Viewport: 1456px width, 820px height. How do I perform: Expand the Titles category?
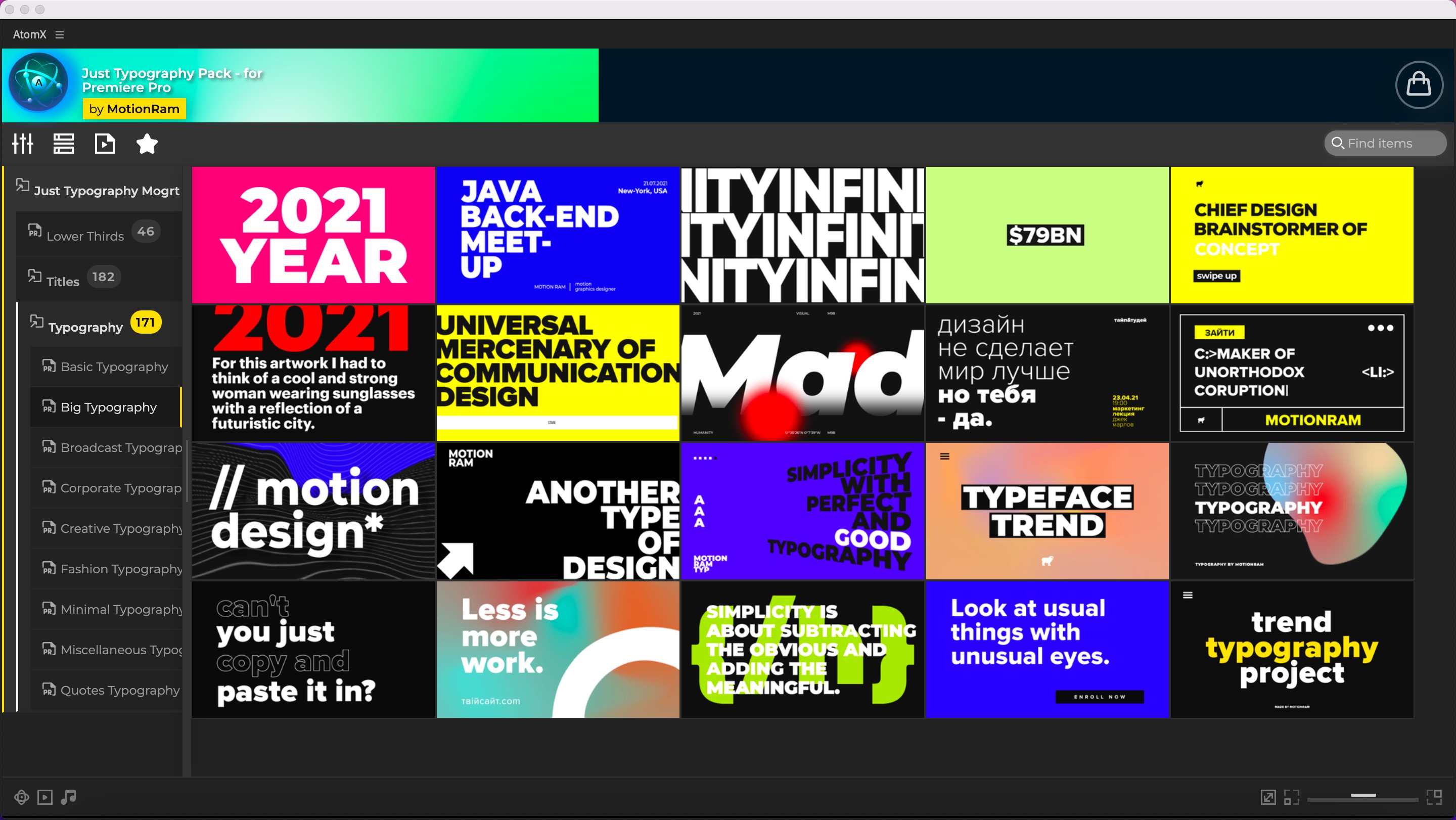point(62,281)
